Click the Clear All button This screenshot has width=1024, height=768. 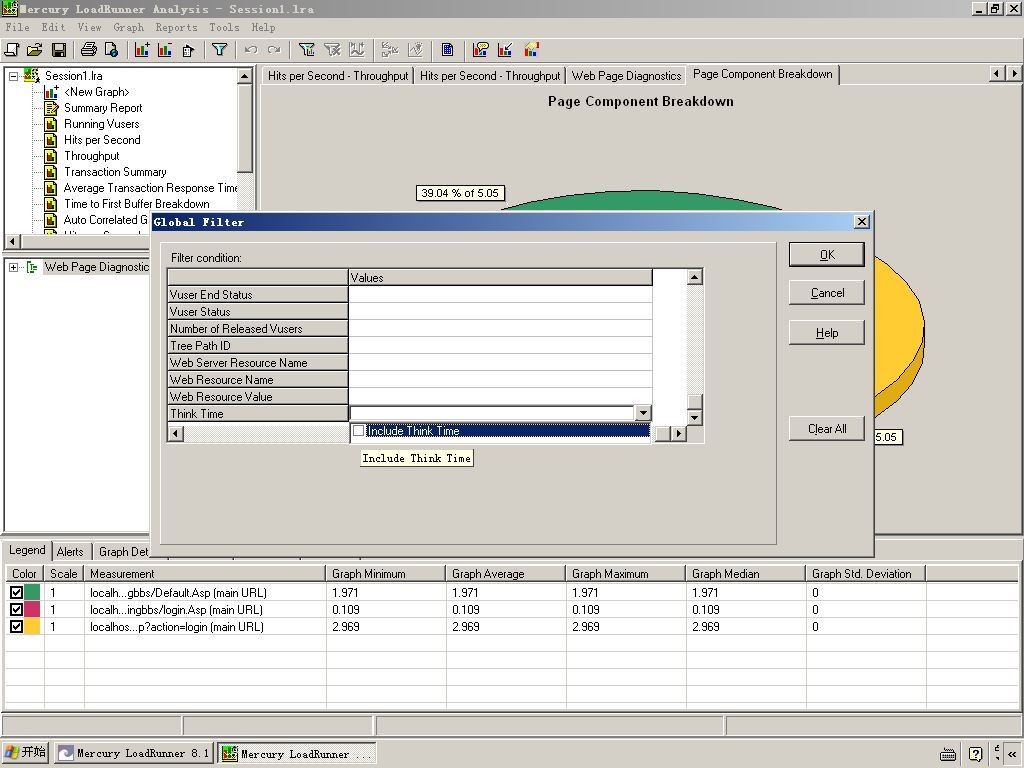coord(827,429)
